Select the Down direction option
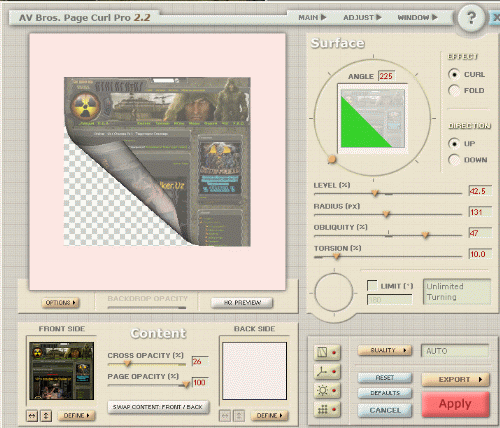 pyautogui.click(x=454, y=160)
